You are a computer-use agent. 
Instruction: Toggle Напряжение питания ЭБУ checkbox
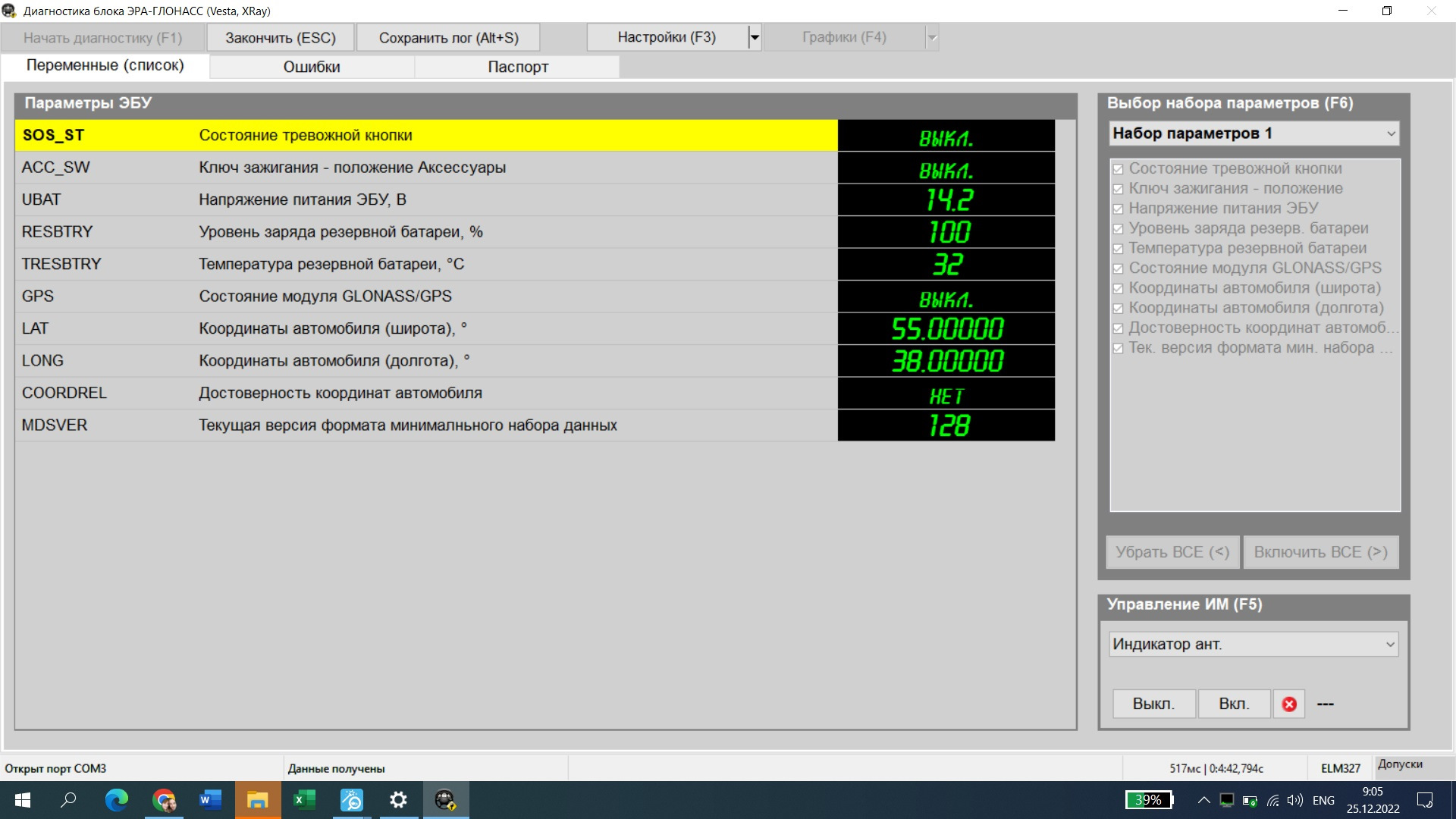[1118, 209]
